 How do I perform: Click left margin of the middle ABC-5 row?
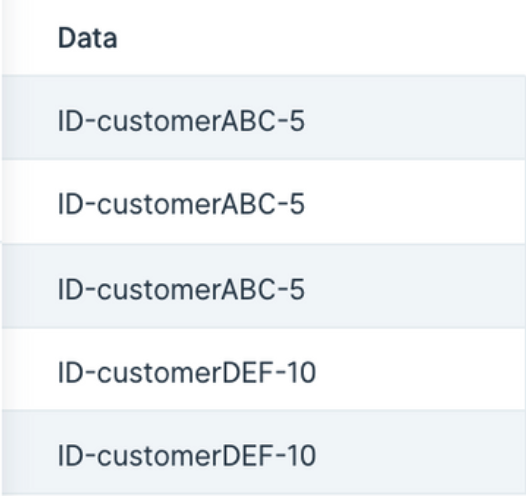30,202
